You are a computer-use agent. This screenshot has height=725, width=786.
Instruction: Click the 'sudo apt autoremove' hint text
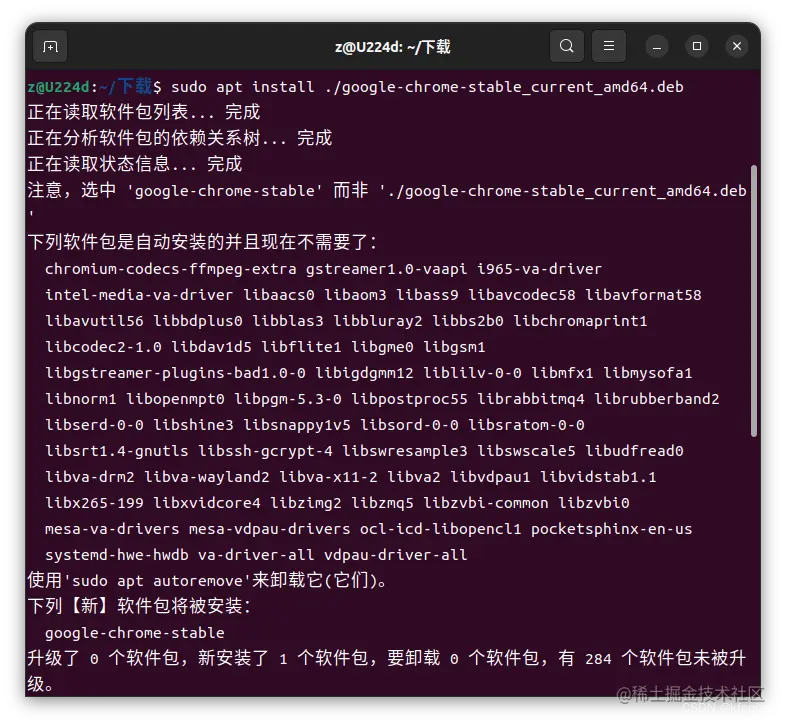(157, 581)
